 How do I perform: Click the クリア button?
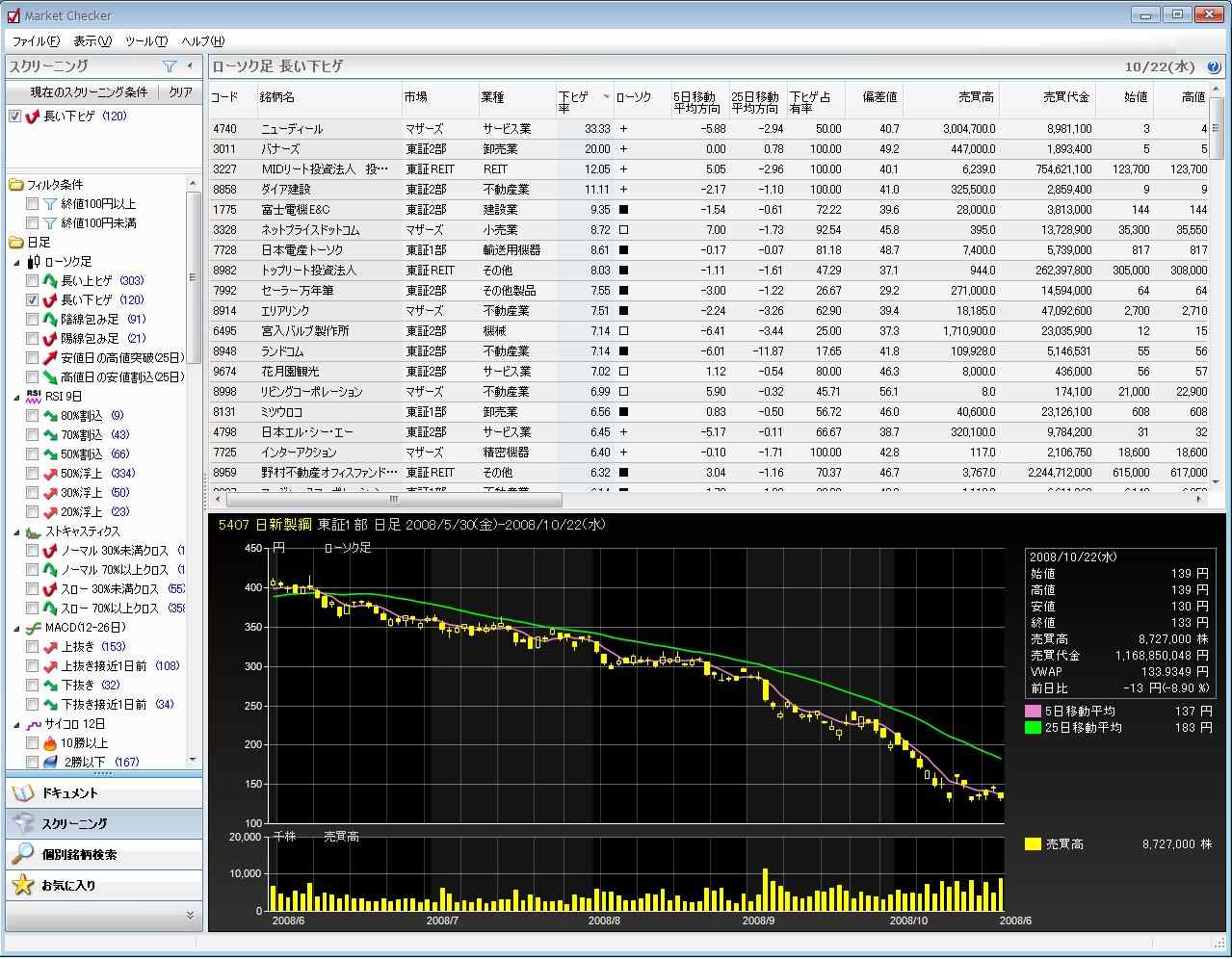point(181,92)
